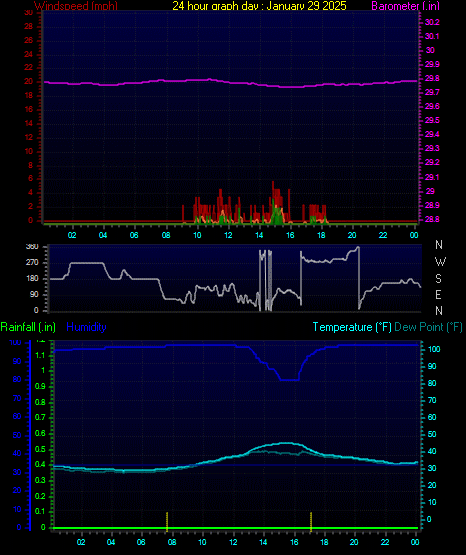
Task: Click the first yellow sunrise marker
Action: 167,521
